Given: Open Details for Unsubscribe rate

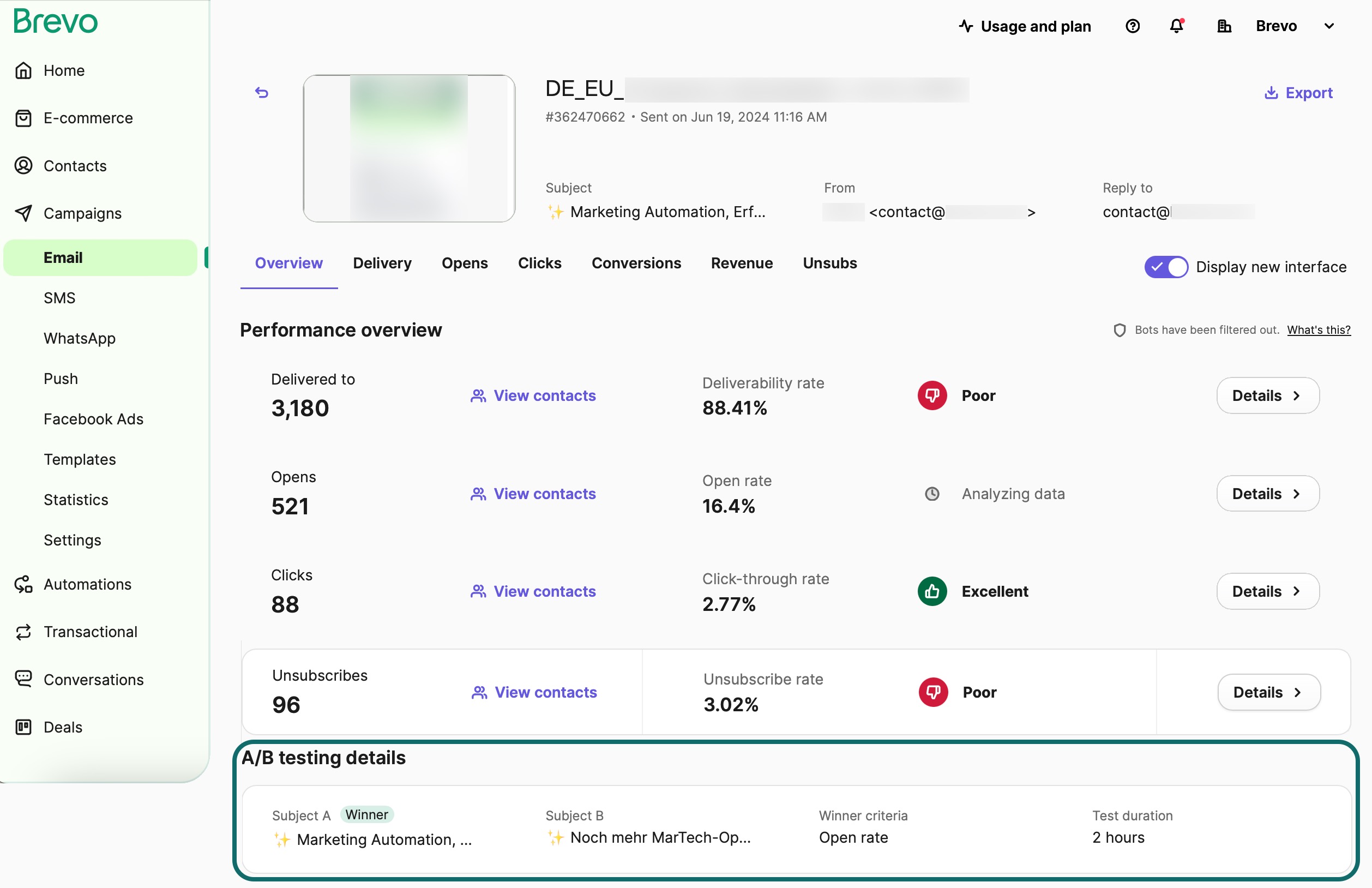Looking at the screenshot, I should [1268, 692].
